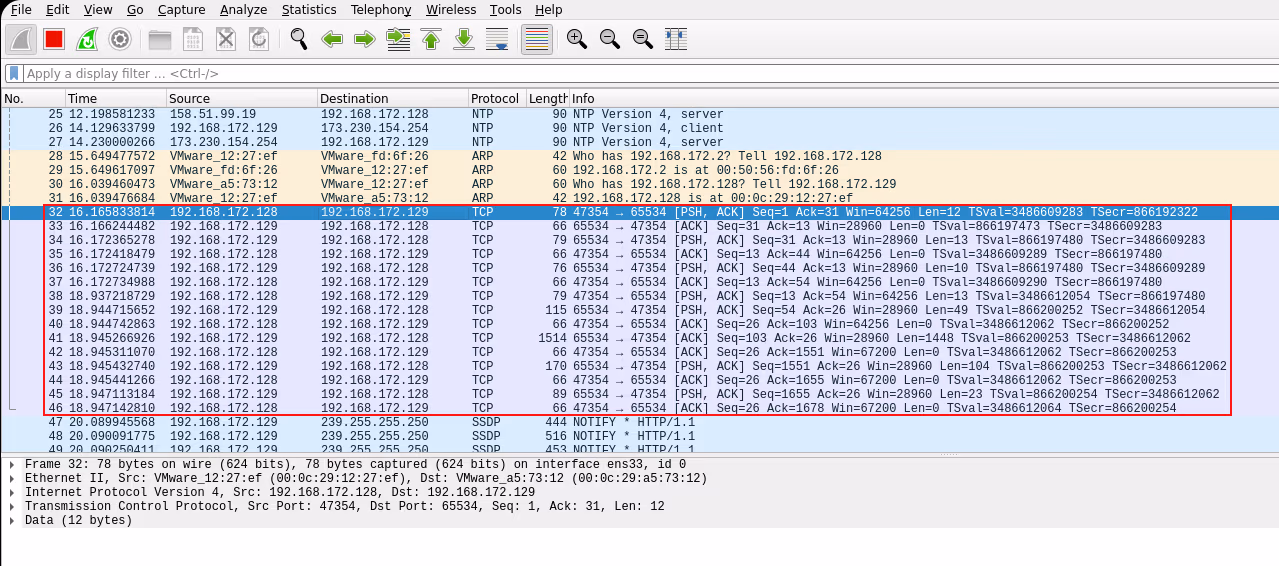The width and height of the screenshot is (1279, 566).
Task: Open the Tools menu
Action: coord(506,10)
